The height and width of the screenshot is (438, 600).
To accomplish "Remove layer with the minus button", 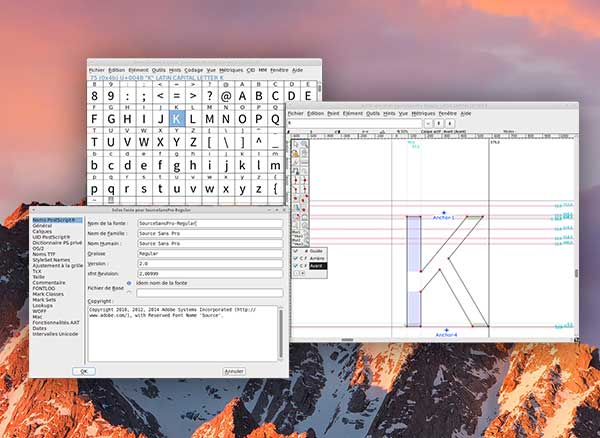I will click(296, 274).
